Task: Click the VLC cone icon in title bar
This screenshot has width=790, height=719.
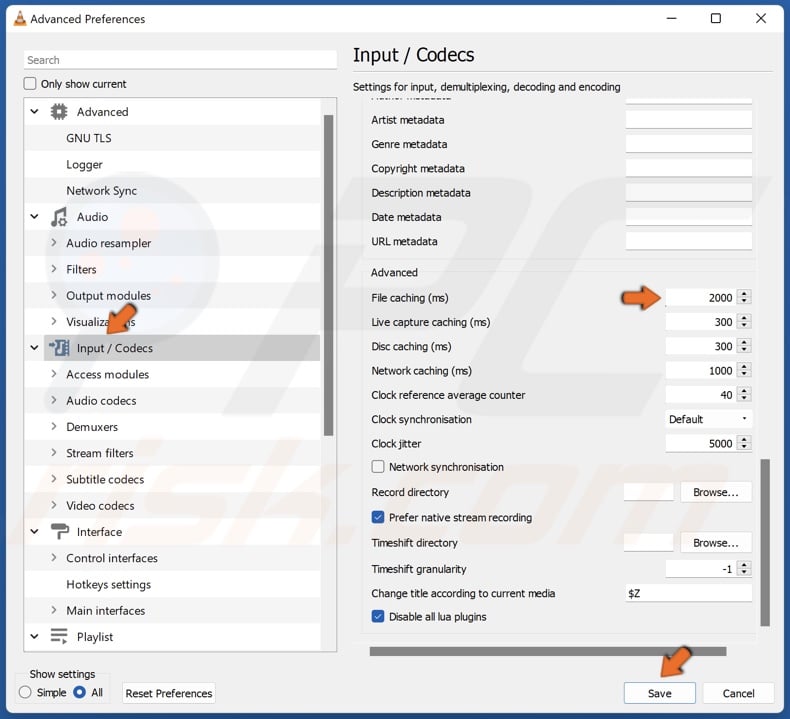Action: tap(20, 19)
